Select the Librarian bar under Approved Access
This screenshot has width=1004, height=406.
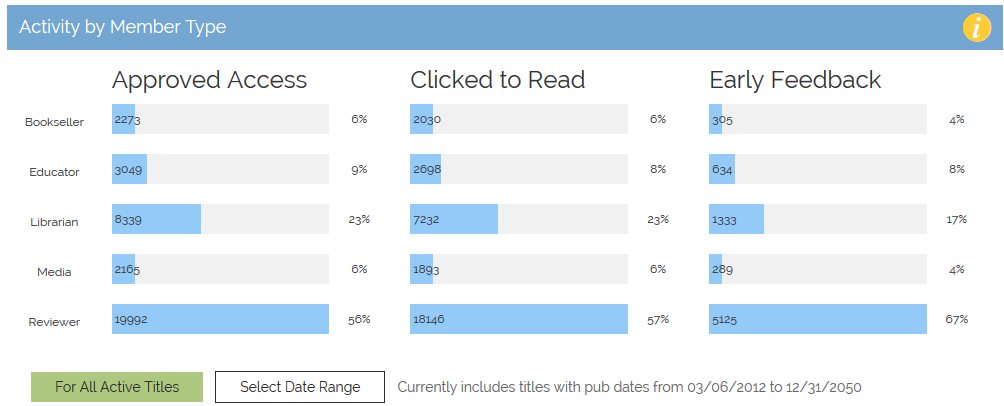pos(157,219)
